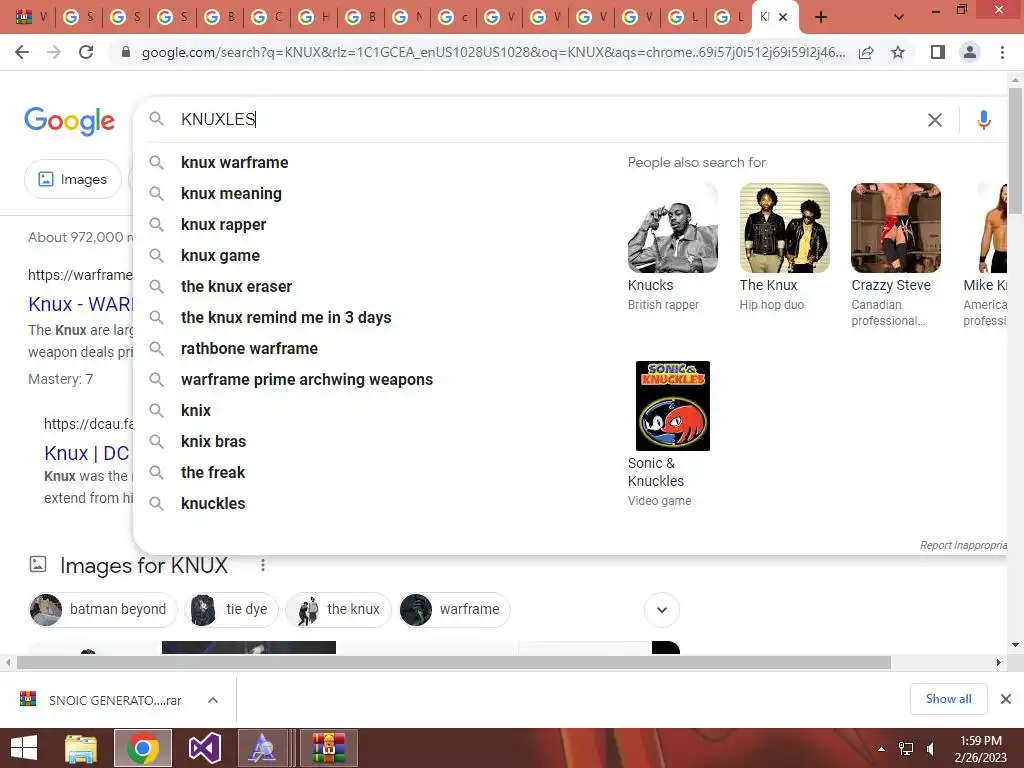Viewport: 1024px width, 768px height.
Task: Select suggestion the knux eraser
Action: pos(236,287)
